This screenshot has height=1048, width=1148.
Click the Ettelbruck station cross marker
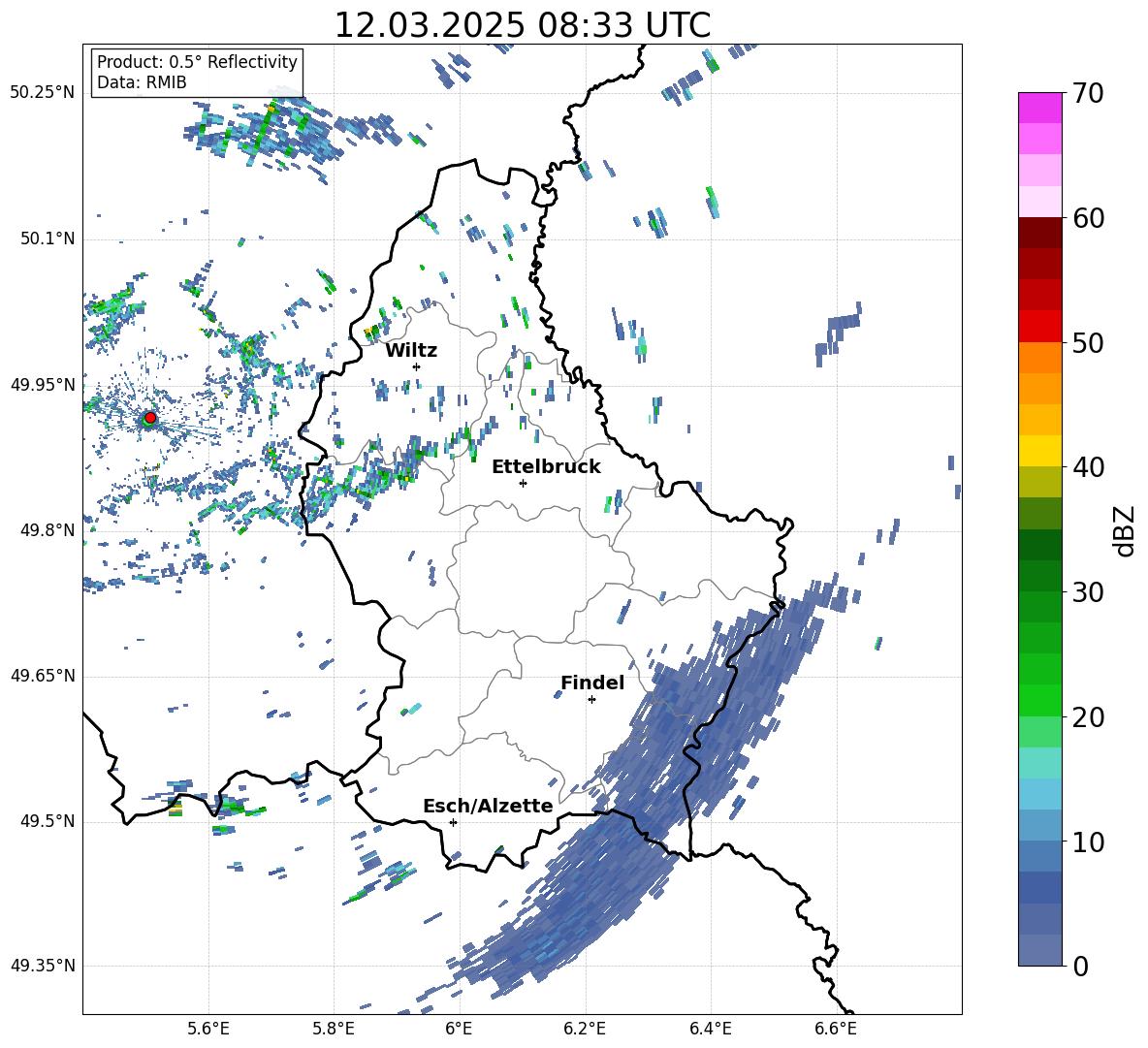(x=523, y=483)
